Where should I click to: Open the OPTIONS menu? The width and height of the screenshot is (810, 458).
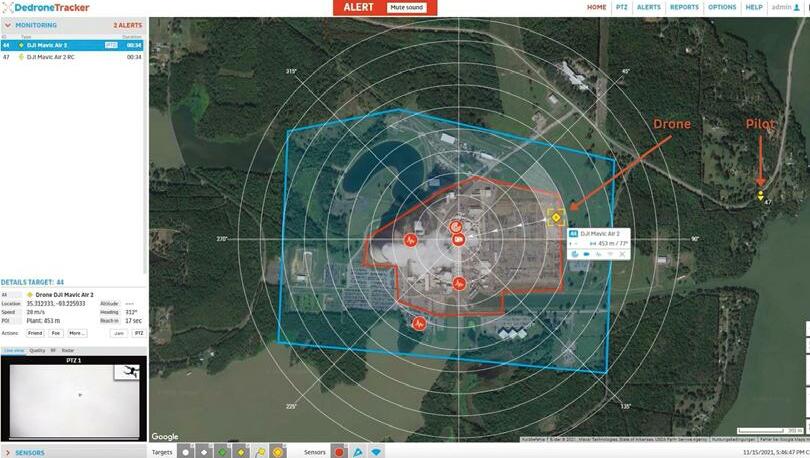tap(722, 7)
